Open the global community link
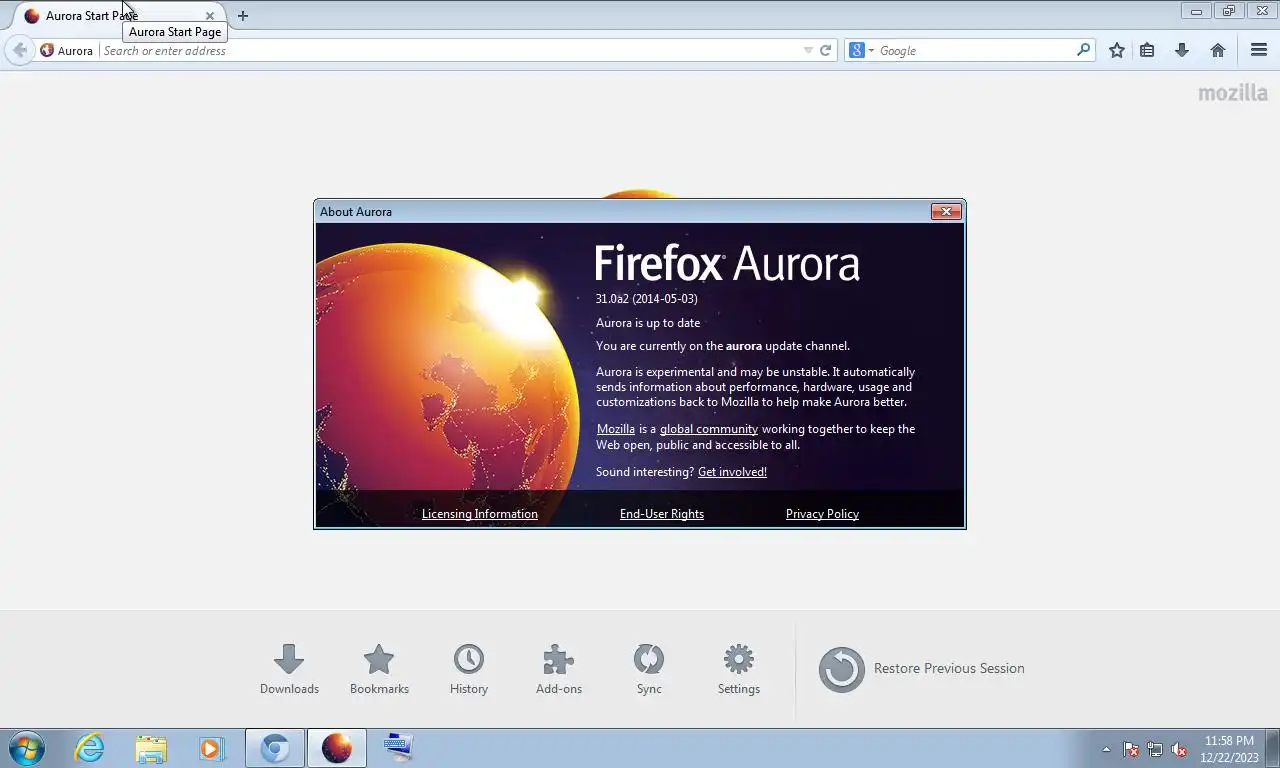 coord(709,429)
